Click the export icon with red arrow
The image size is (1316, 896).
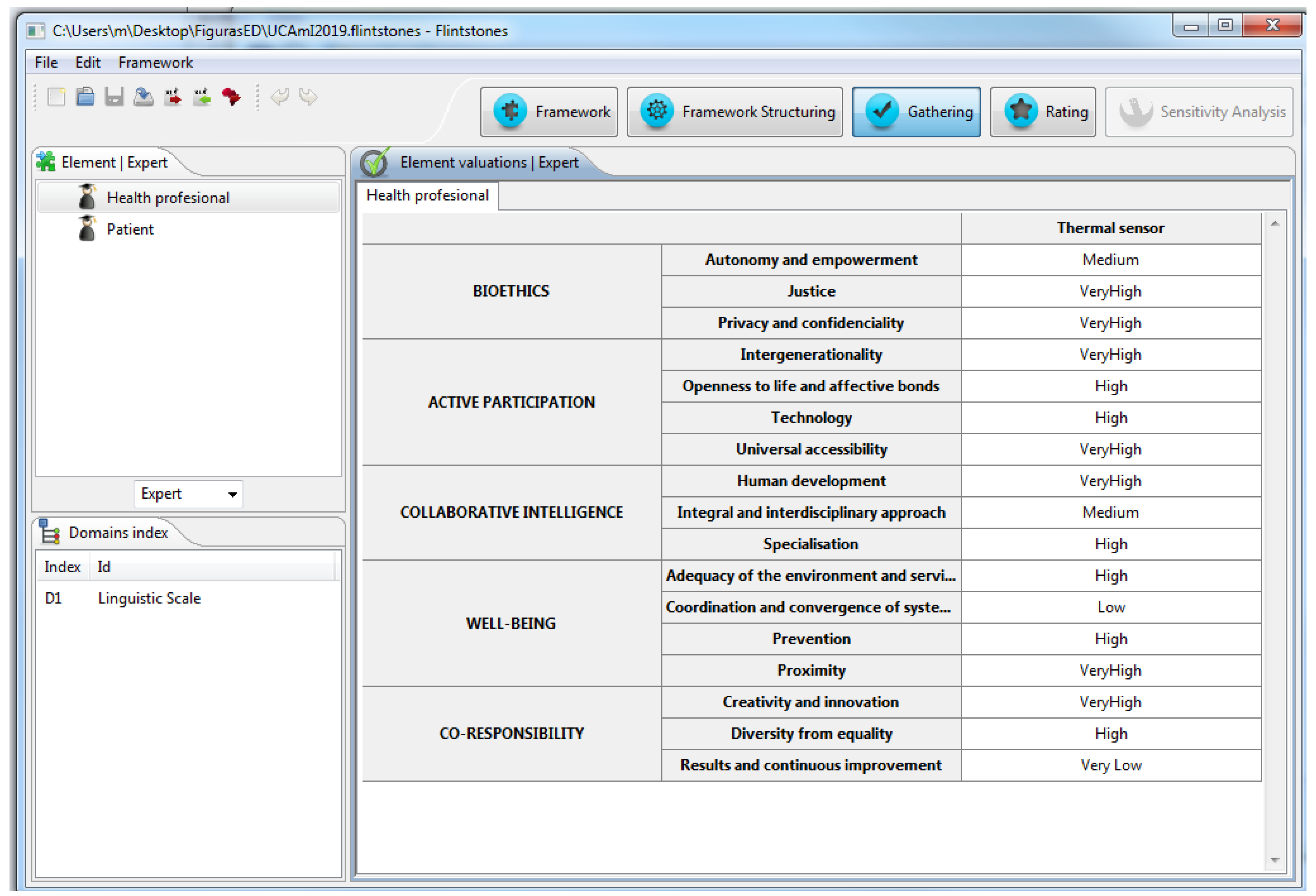[173, 97]
